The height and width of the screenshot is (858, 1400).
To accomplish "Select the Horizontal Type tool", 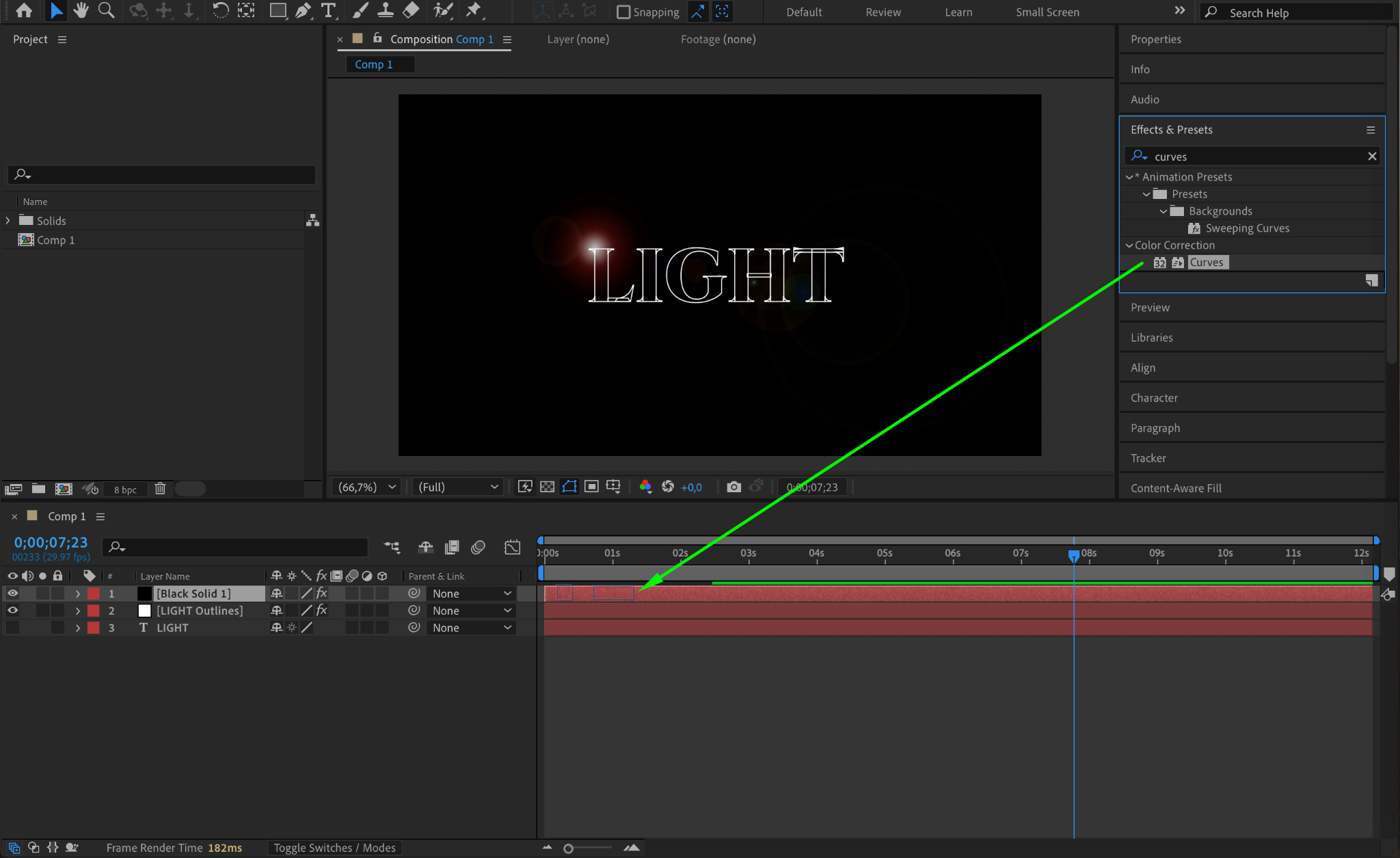I will [328, 10].
